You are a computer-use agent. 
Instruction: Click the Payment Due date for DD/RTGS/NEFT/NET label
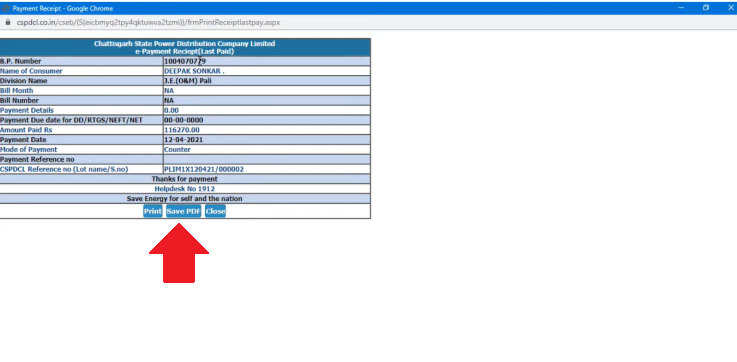[x=71, y=120]
